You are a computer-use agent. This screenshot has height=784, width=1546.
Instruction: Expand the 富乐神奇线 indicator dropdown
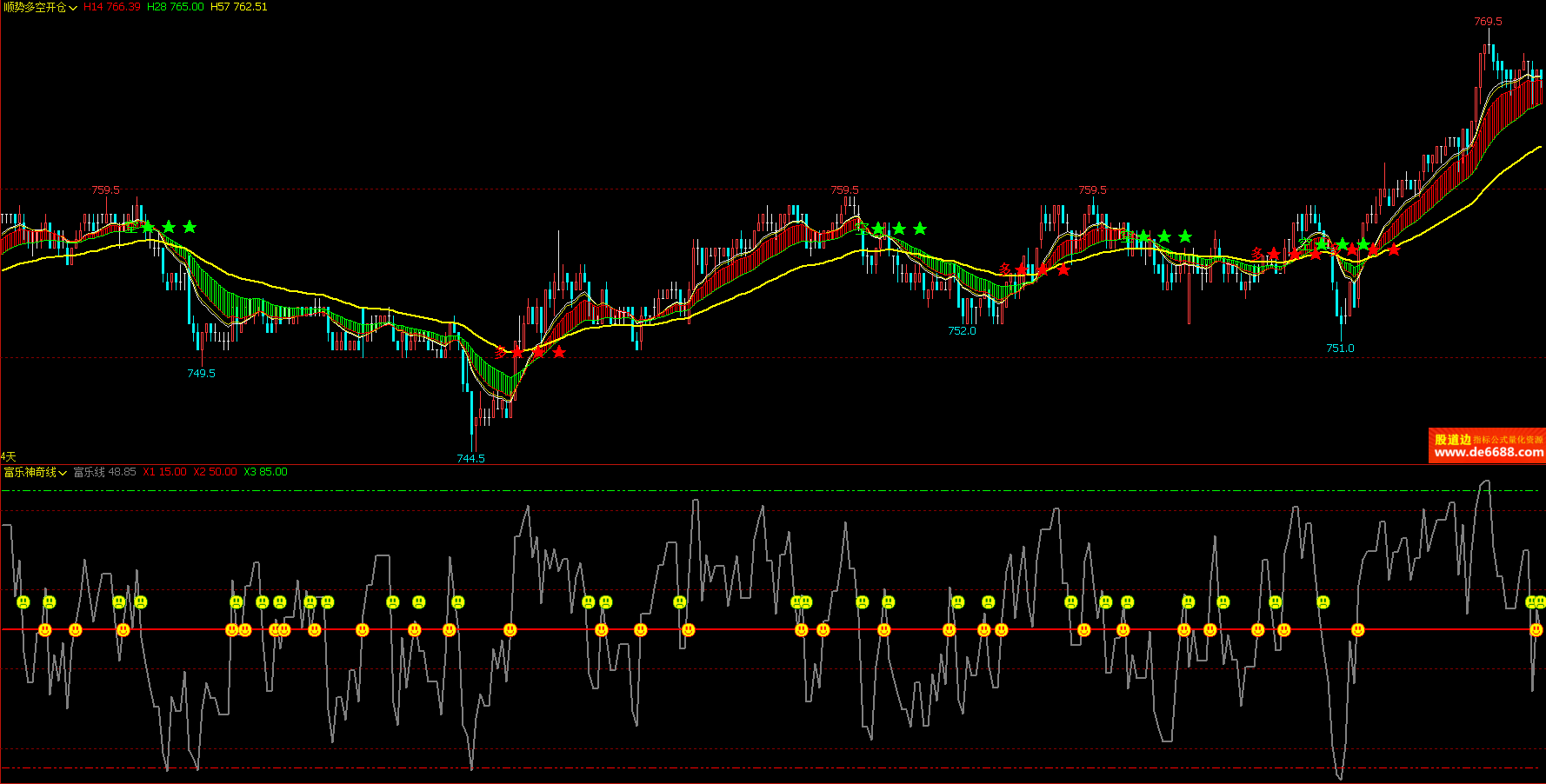35,472
